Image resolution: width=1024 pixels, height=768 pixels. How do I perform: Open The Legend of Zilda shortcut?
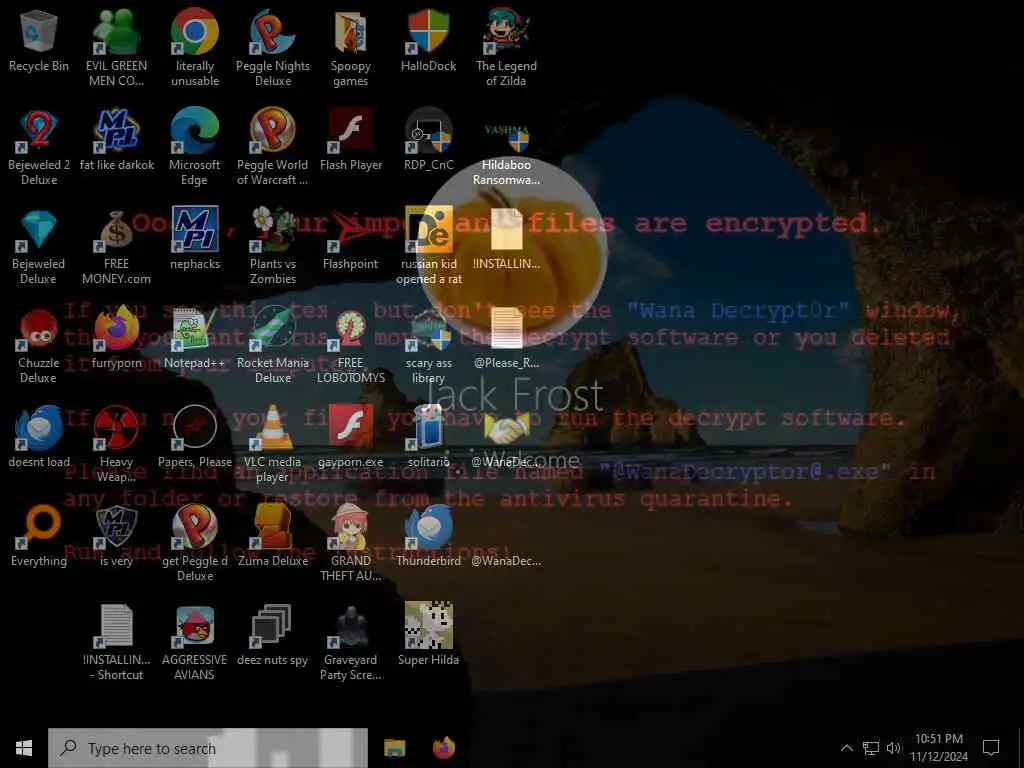pyautogui.click(x=506, y=48)
